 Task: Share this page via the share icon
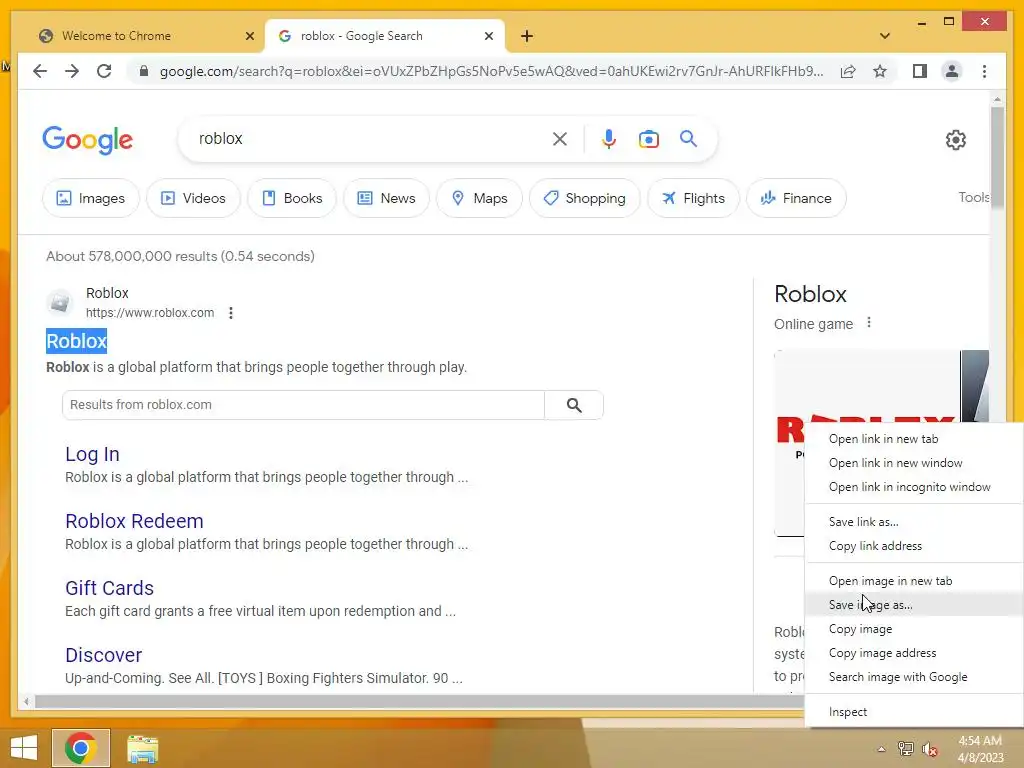pyautogui.click(x=848, y=71)
